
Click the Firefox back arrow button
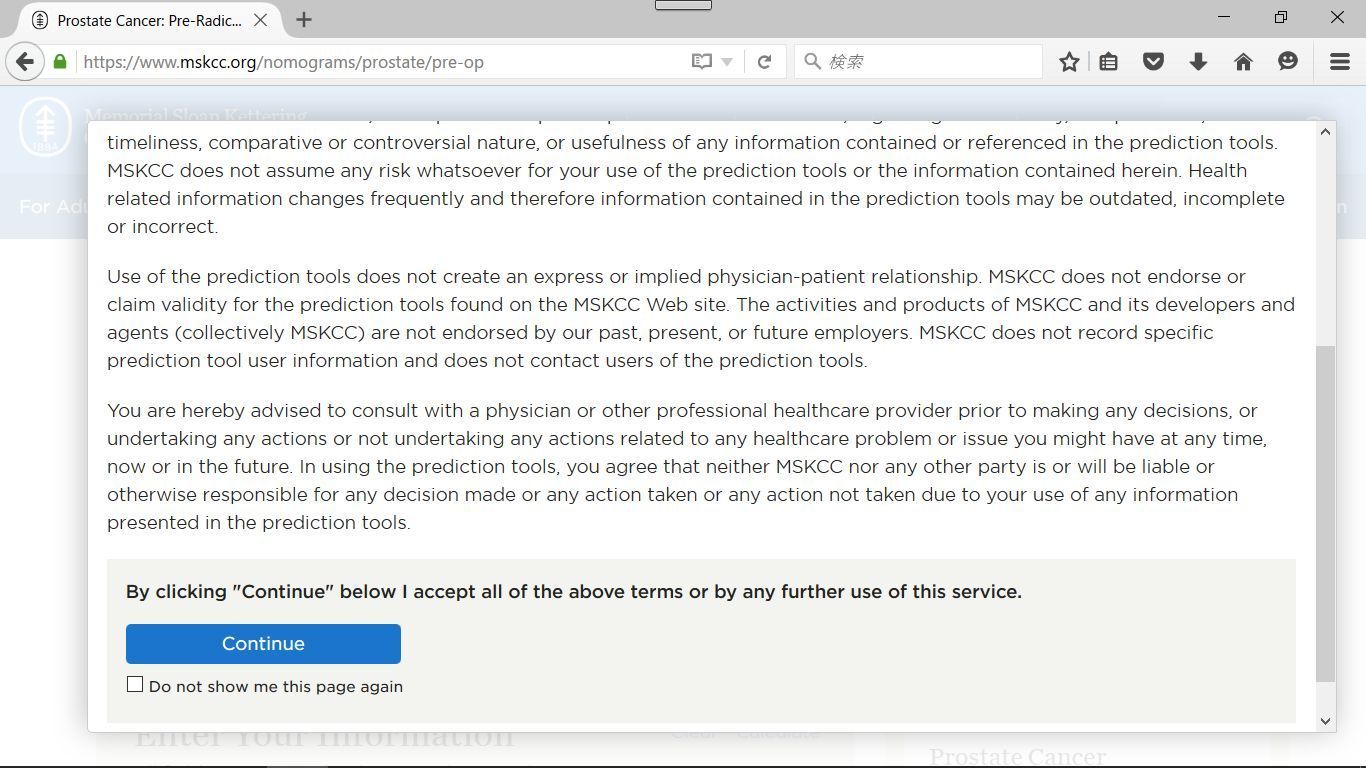tap(25, 62)
